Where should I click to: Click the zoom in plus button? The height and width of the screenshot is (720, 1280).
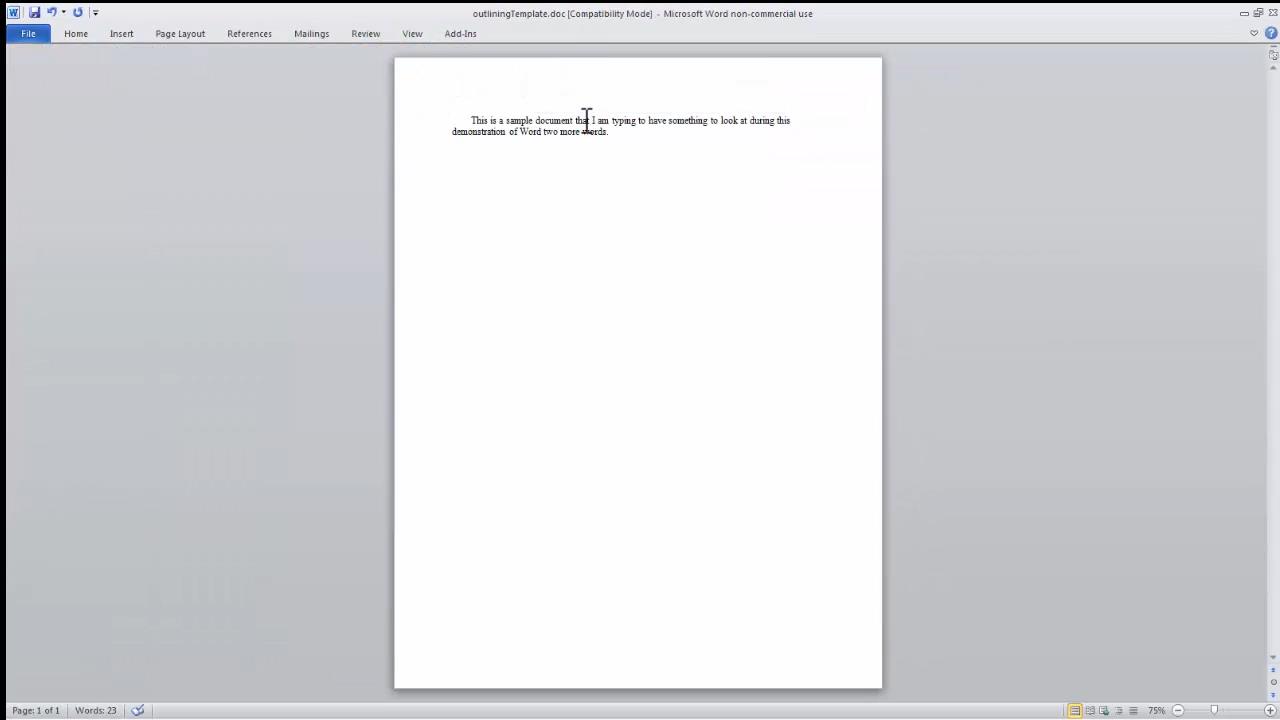1270,710
